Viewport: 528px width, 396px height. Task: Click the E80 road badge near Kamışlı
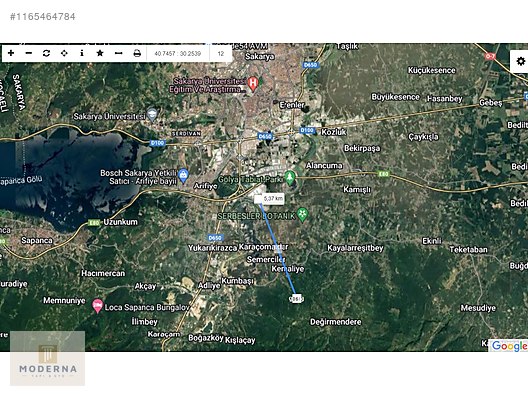click(383, 174)
